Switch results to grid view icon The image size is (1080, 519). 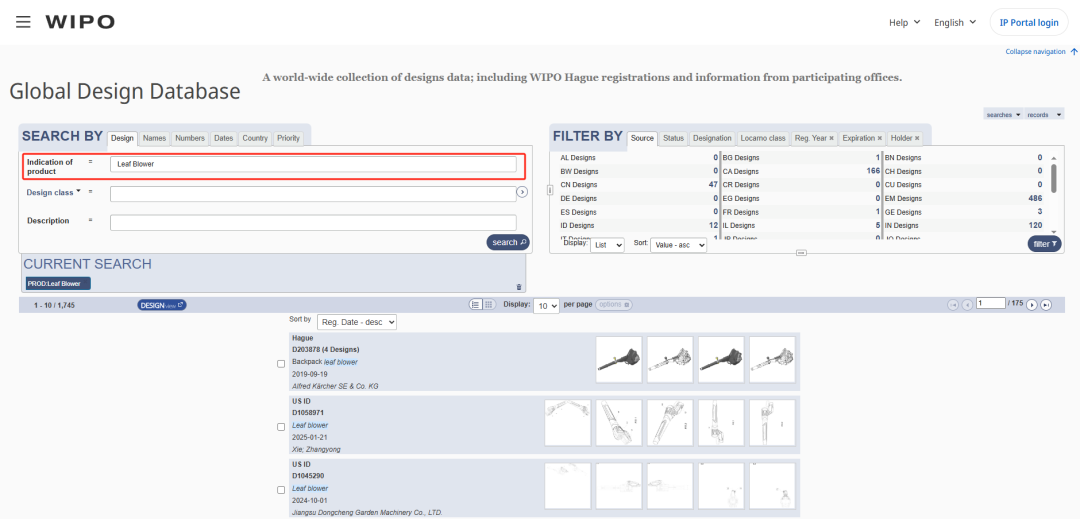[489, 304]
